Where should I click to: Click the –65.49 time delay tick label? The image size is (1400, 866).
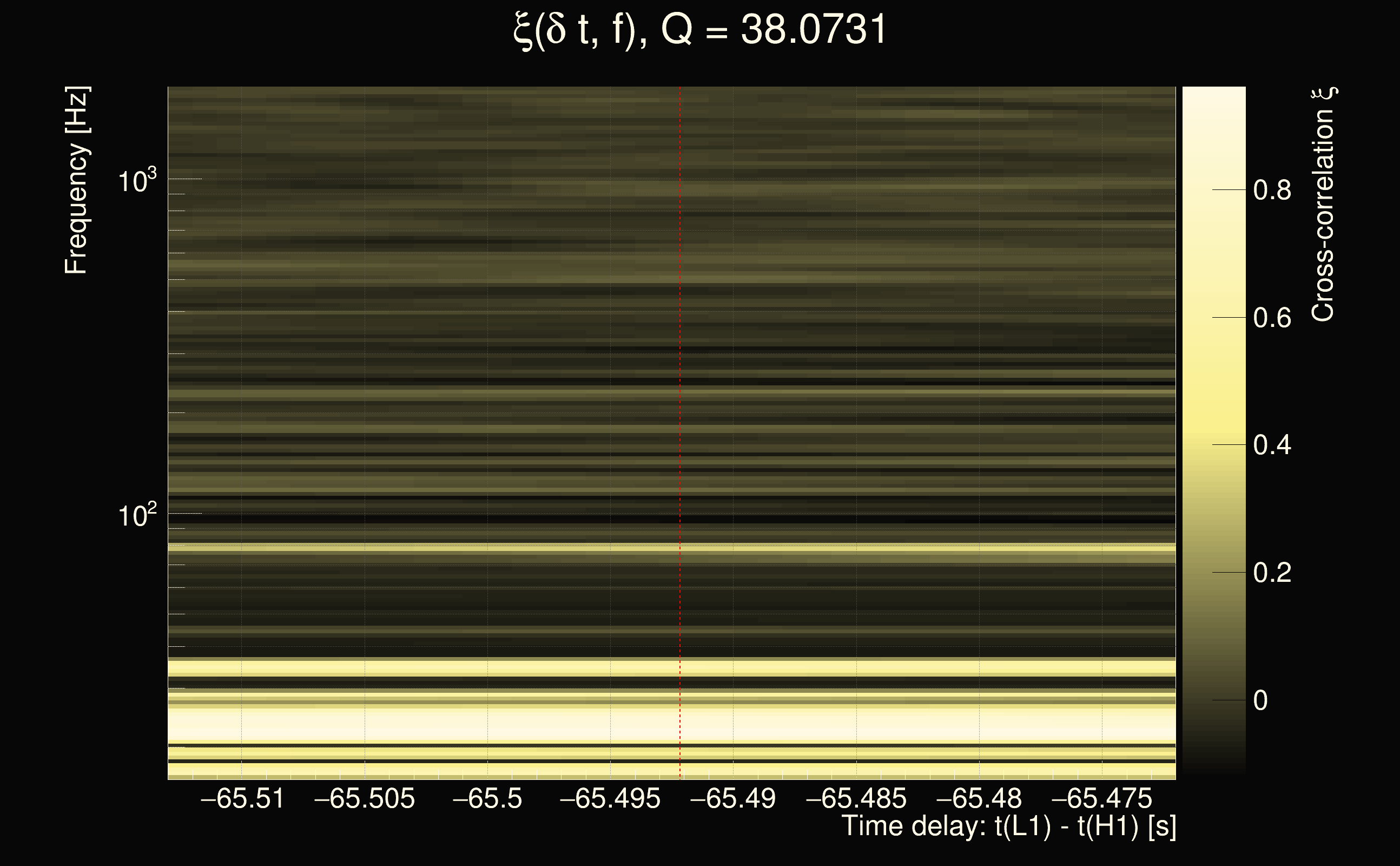pos(733,799)
